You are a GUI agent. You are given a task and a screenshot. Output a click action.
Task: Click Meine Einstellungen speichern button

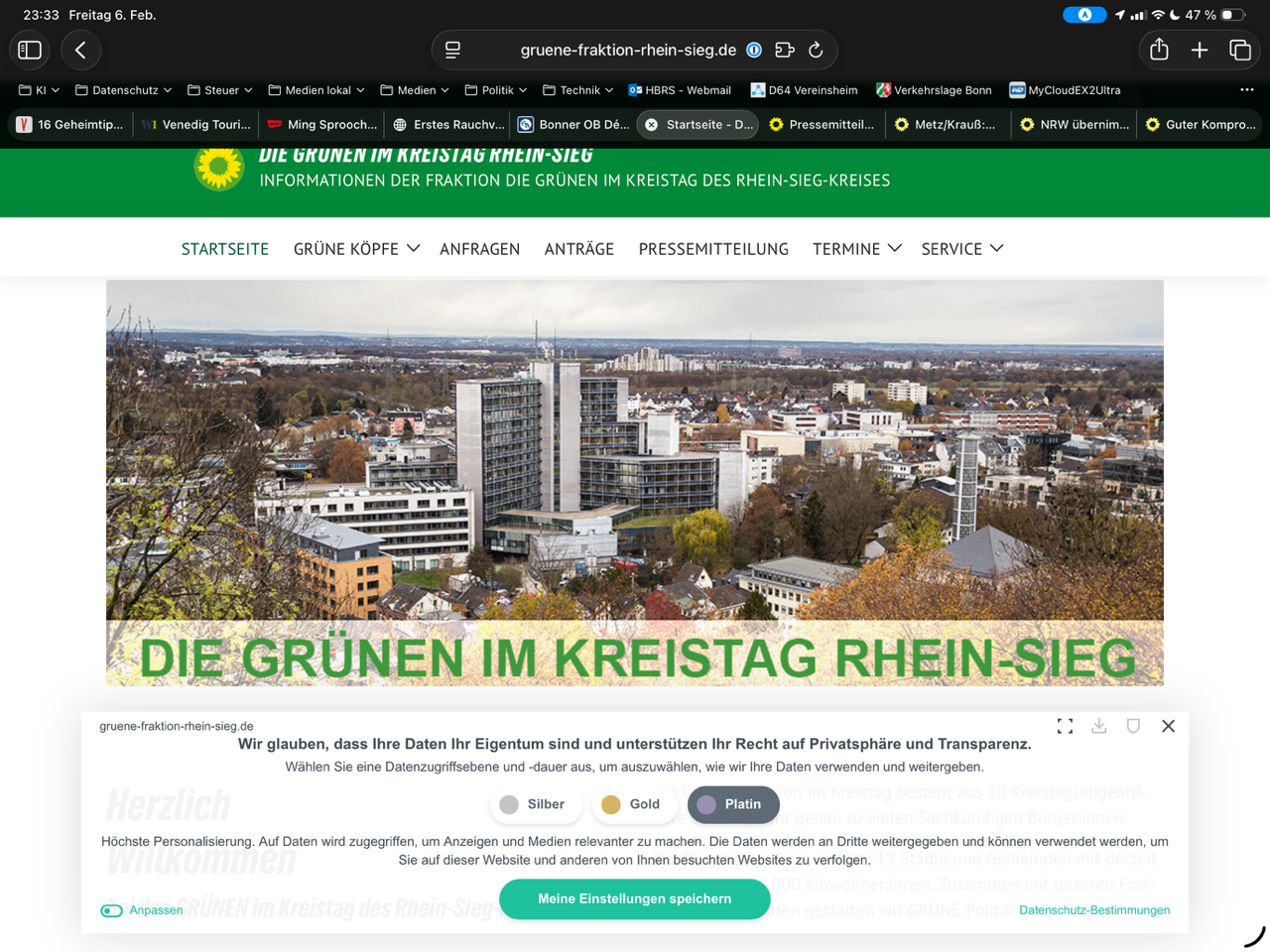[634, 898]
